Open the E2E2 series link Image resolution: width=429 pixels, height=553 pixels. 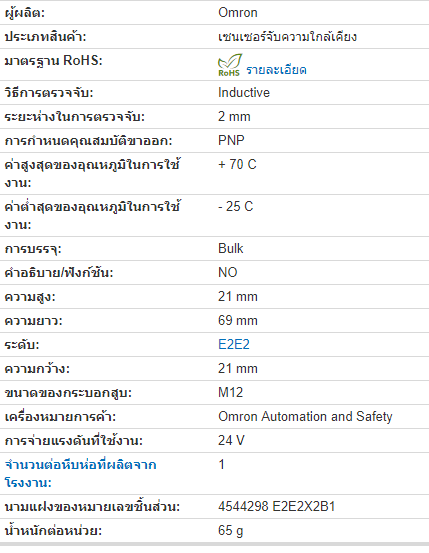pyautogui.click(x=234, y=344)
